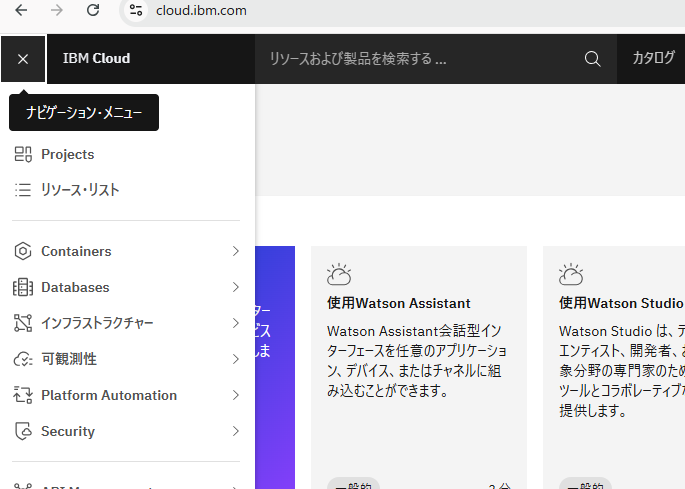This screenshot has height=489, width=685.
Task: Expand the Databases submenu chevron
Action: coord(235,288)
